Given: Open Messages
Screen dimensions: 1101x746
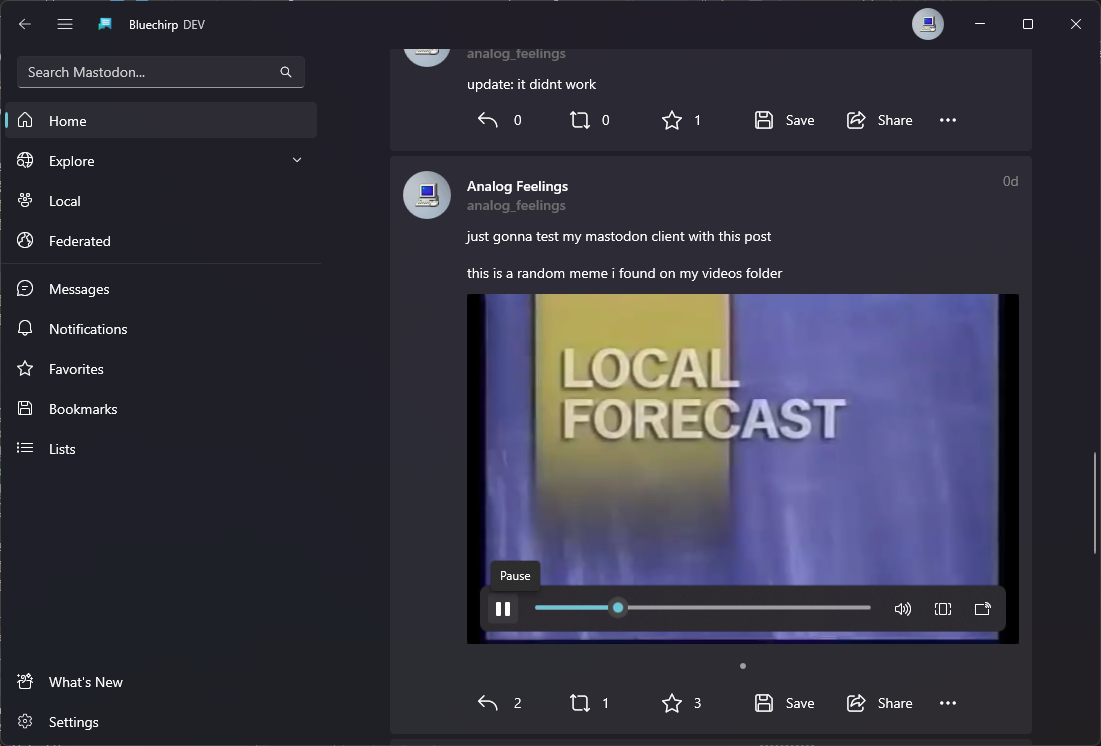Looking at the screenshot, I should 161,289.
